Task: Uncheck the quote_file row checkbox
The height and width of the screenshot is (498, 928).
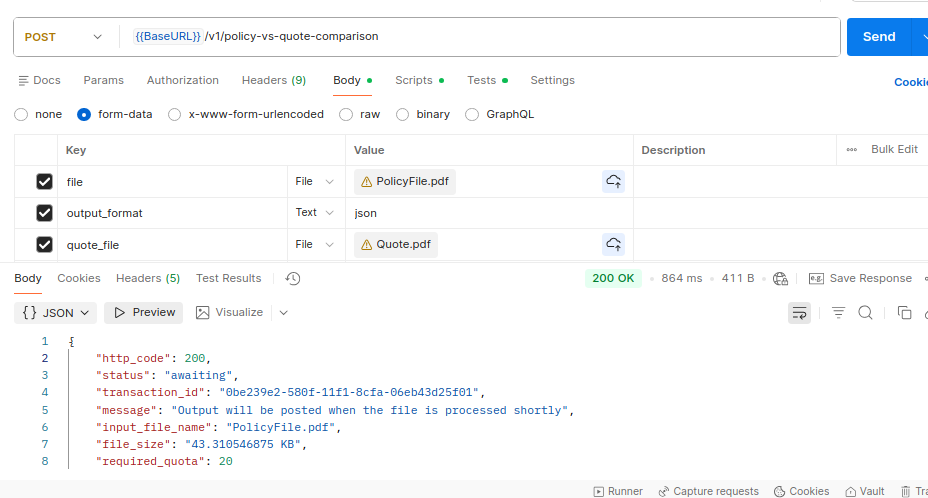Action: (x=44, y=244)
